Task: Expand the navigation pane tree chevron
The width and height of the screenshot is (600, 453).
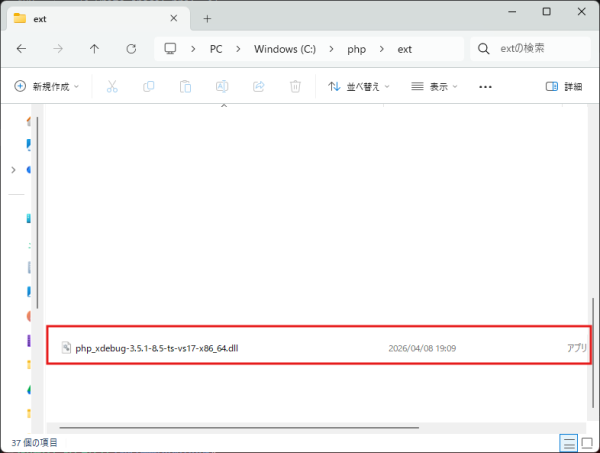Action: [13, 170]
